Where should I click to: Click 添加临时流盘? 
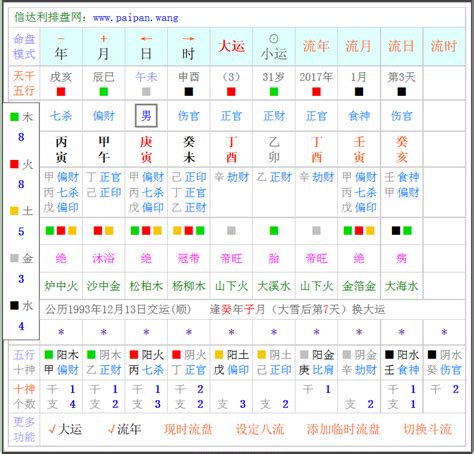coord(344,429)
